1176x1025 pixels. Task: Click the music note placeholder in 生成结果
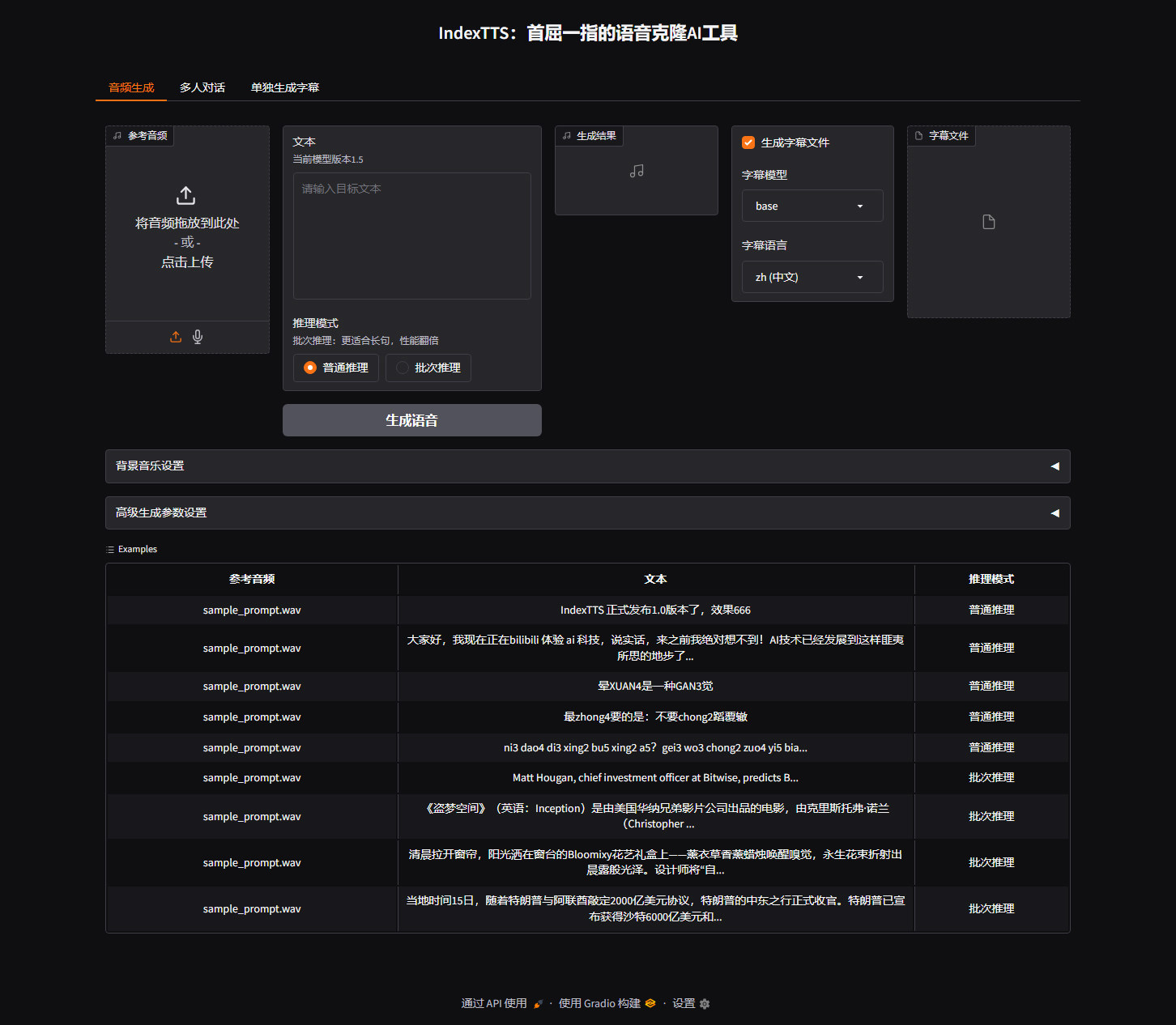(x=637, y=171)
